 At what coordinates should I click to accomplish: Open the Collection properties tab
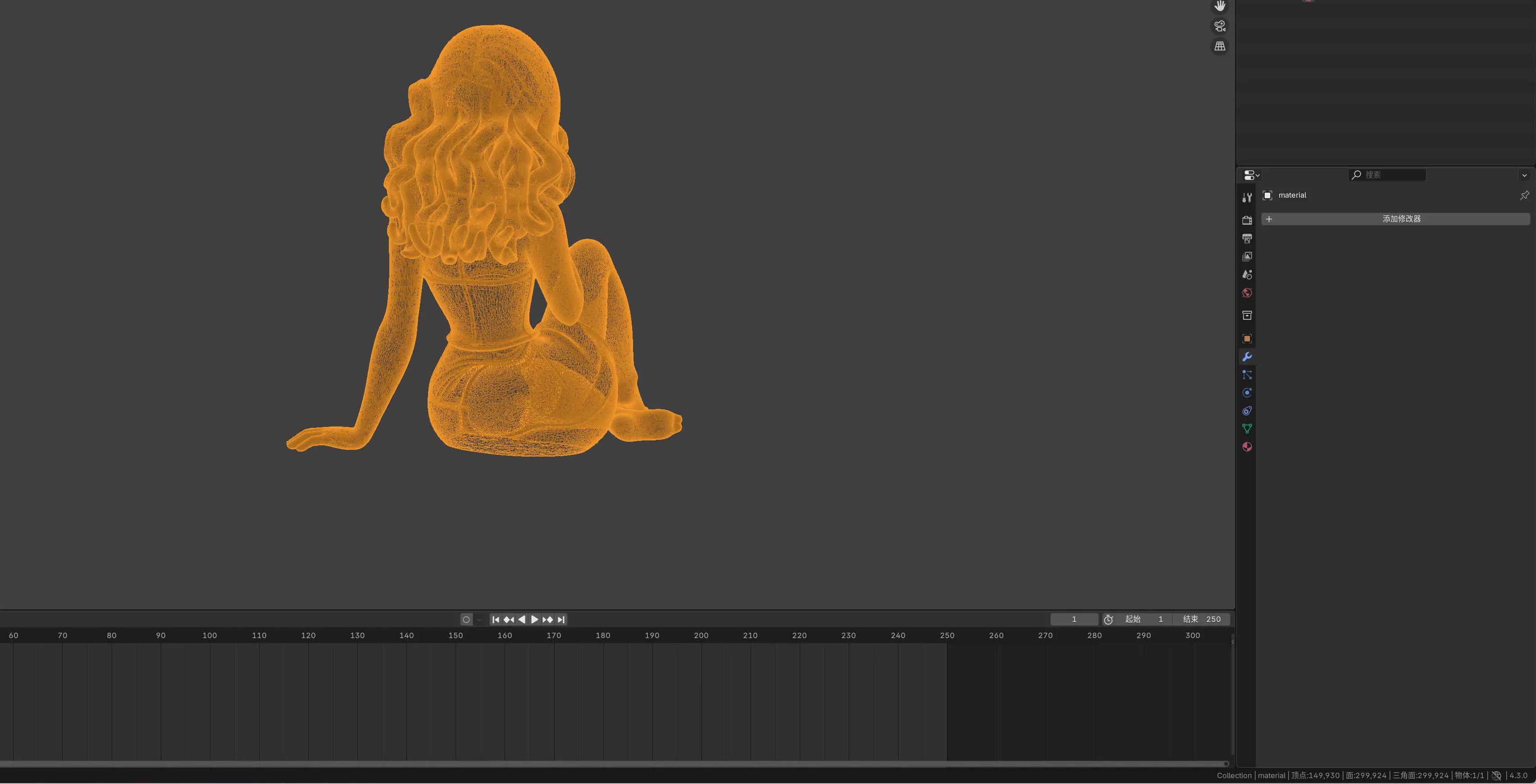tap(1247, 315)
